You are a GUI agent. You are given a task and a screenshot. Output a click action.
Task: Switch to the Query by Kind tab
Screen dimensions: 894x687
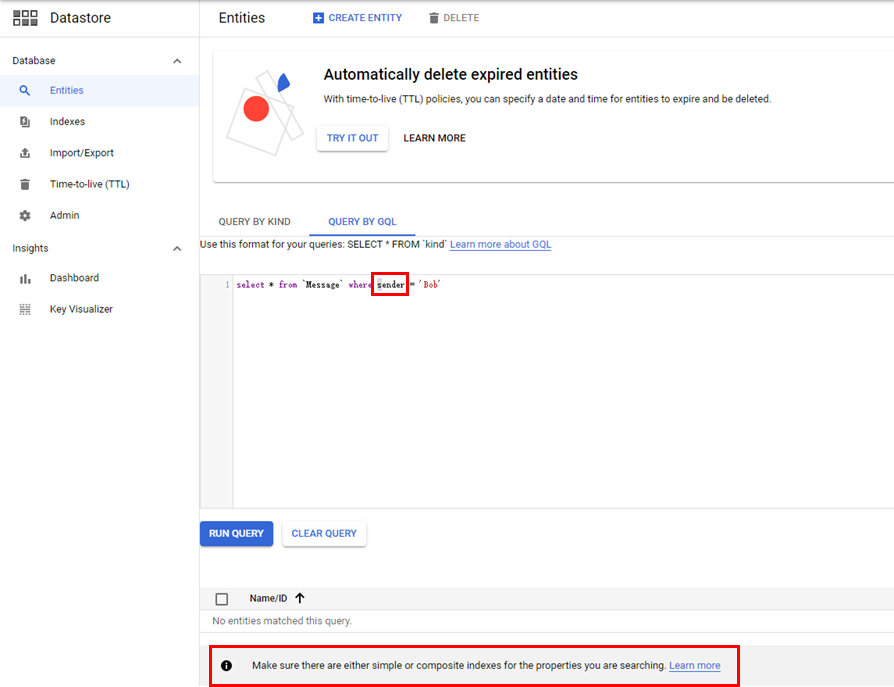click(255, 221)
